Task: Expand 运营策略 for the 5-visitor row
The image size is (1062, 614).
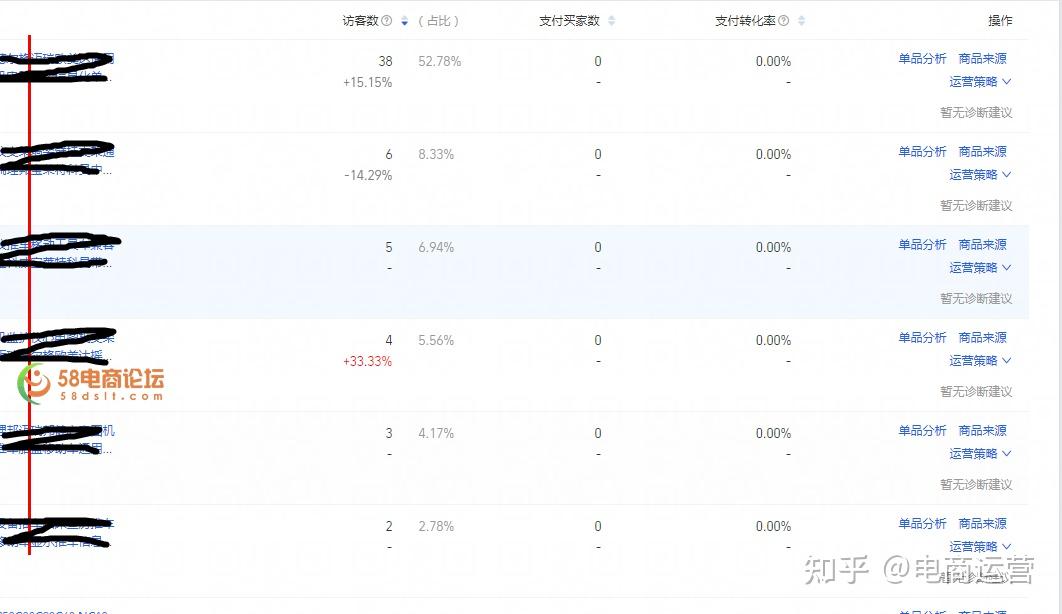Action: pos(980,268)
